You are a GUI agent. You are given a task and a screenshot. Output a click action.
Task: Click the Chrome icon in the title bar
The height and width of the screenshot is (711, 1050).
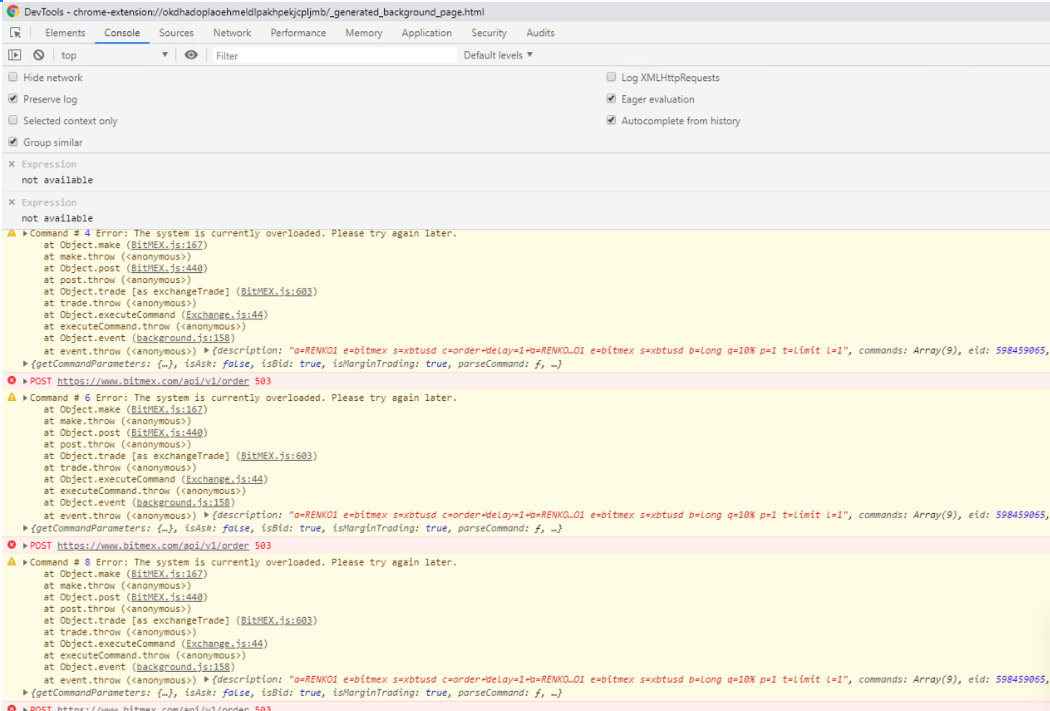13,11
